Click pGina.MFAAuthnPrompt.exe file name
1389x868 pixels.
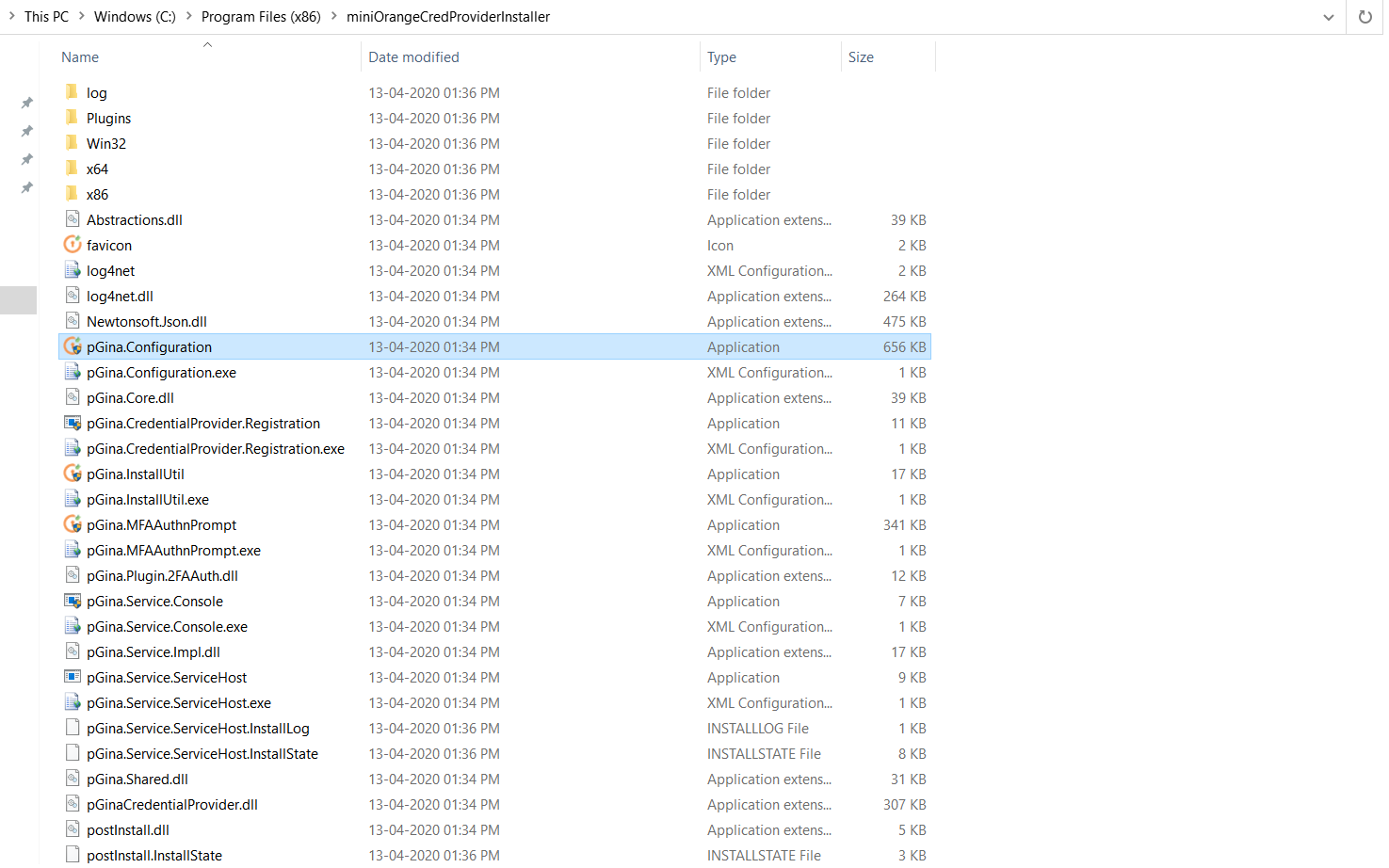tap(174, 551)
